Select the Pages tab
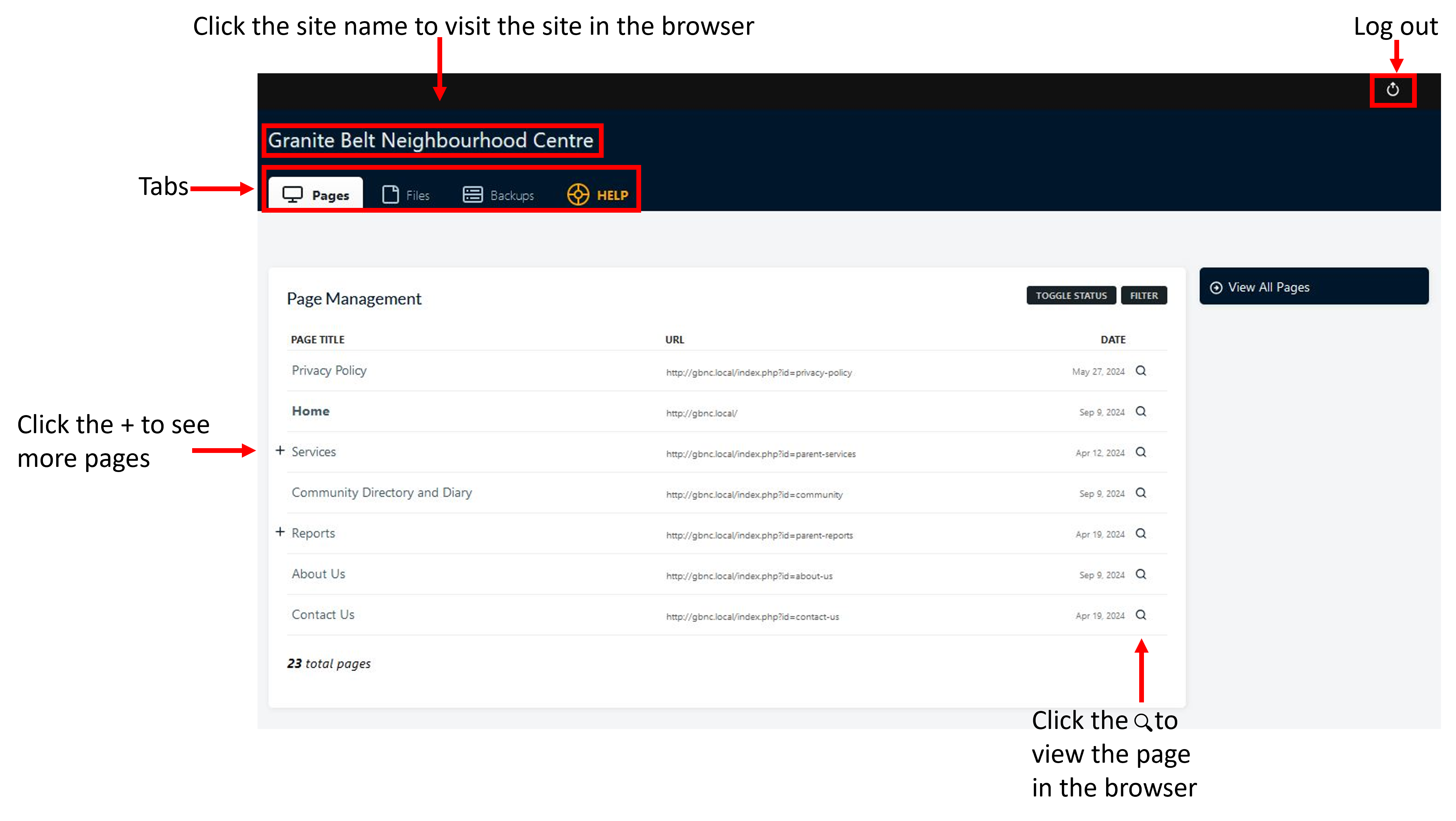This screenshot has width=1456, height=821. [x=315, y=195]
